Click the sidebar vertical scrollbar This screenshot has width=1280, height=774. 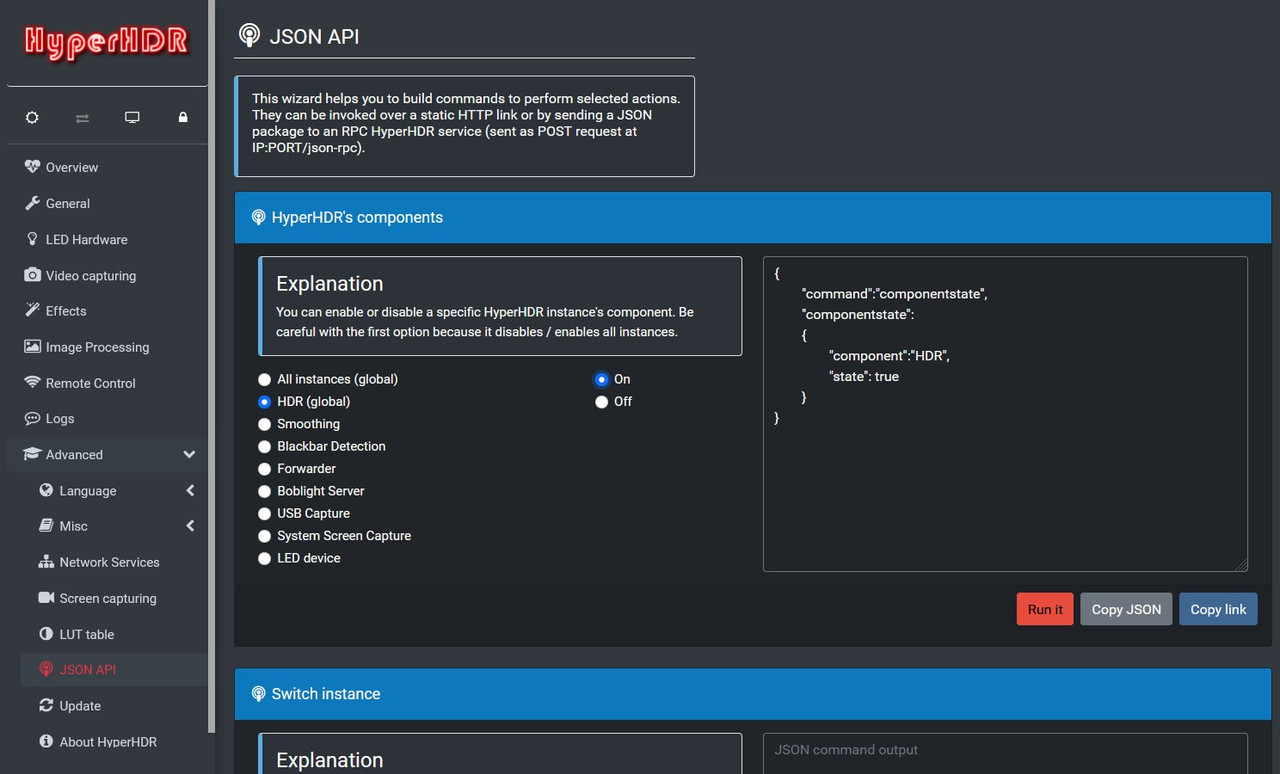point(211,366)
